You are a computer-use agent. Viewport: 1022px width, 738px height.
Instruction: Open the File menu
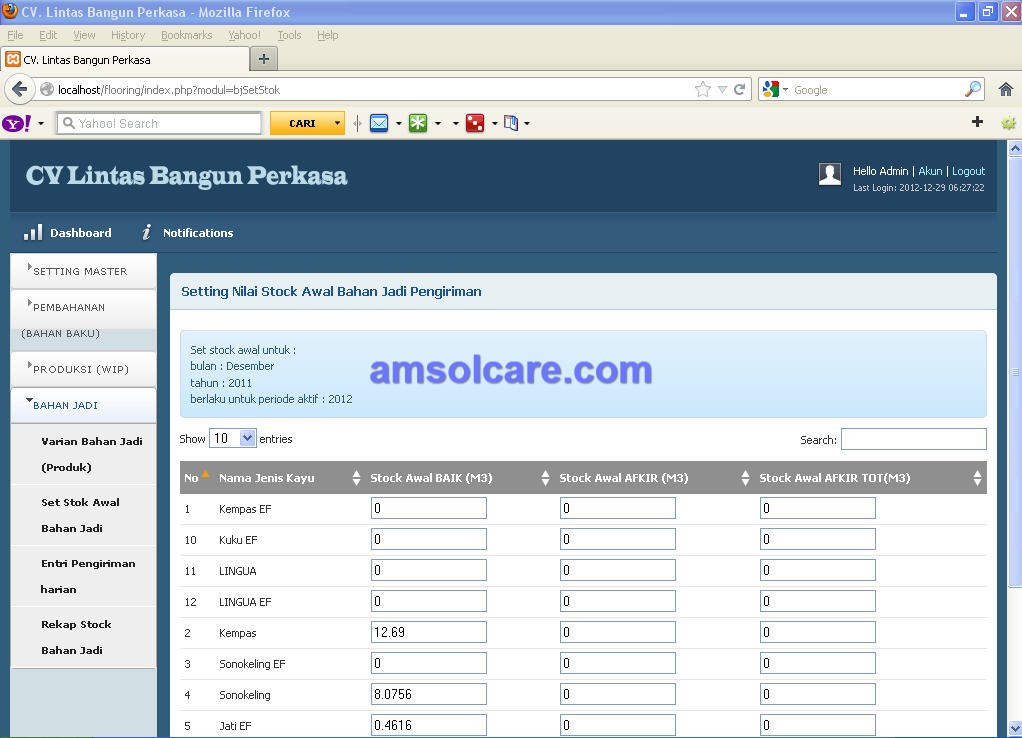(15, 35)
